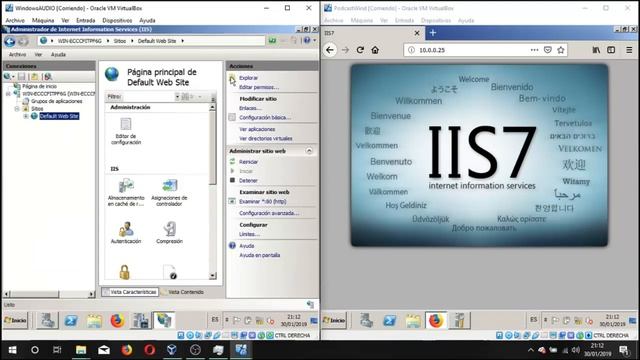640x360 pixels.
Task: Open the Filtro dropdown arrow
Action: point(177,97)
